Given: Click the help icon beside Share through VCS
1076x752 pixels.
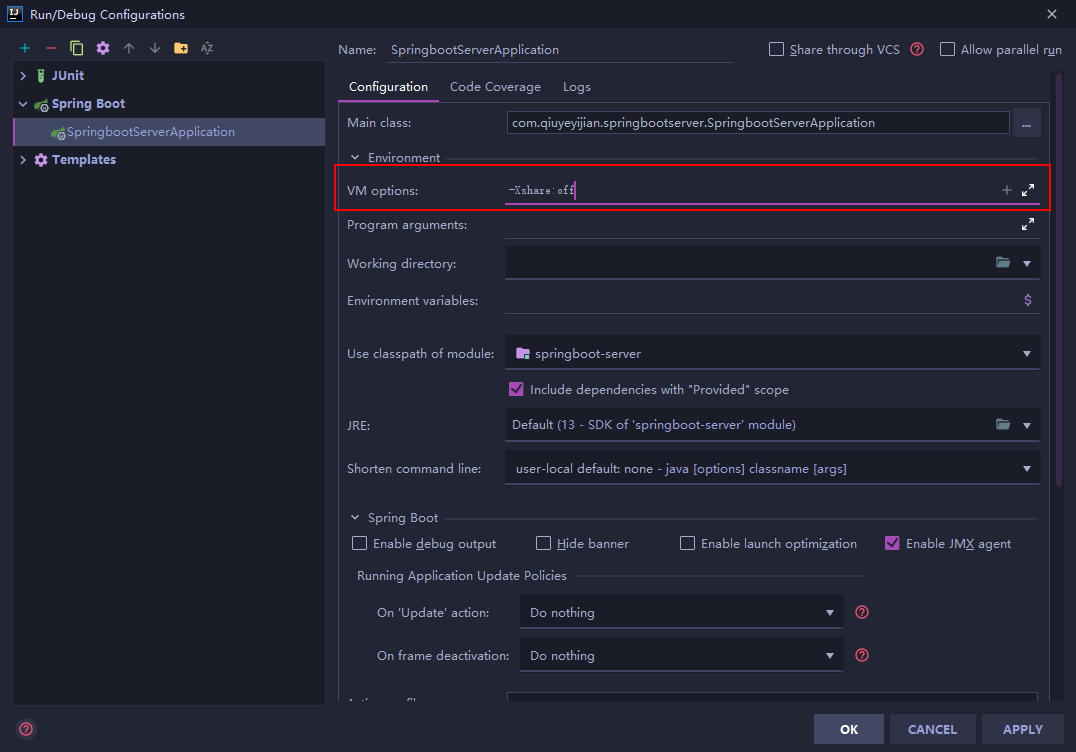Looking at the screenshot, I should coord(917,49).
